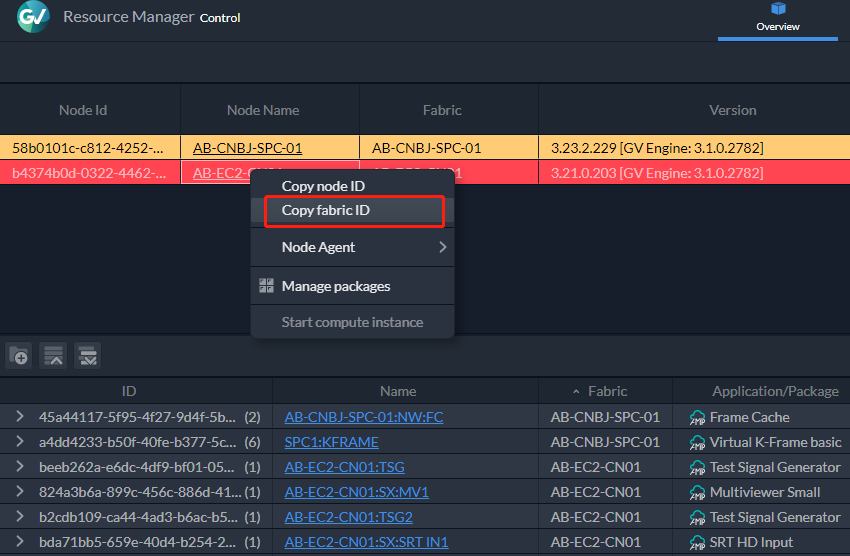Click Frame Cache application text

(x=749, y=417)
